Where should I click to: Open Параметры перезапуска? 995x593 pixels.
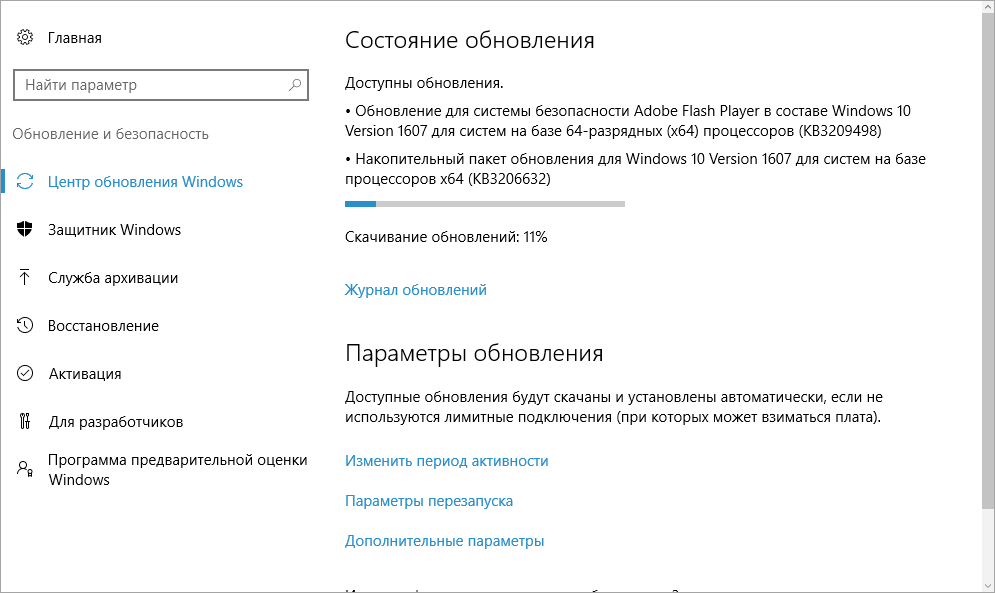[428, 501]
